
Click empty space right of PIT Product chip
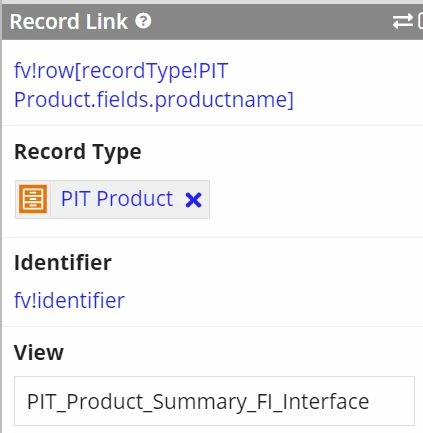coord(313,199)
